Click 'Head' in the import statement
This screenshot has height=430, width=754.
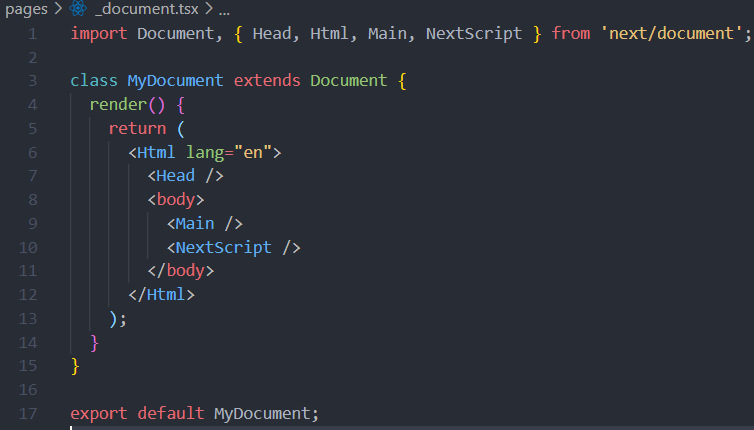(272, 34)
